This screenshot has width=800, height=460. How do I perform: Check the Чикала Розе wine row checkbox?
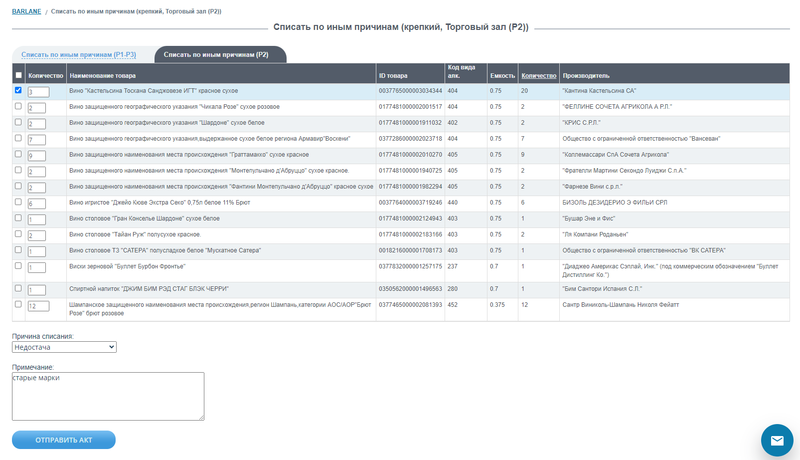coord(18,106)
